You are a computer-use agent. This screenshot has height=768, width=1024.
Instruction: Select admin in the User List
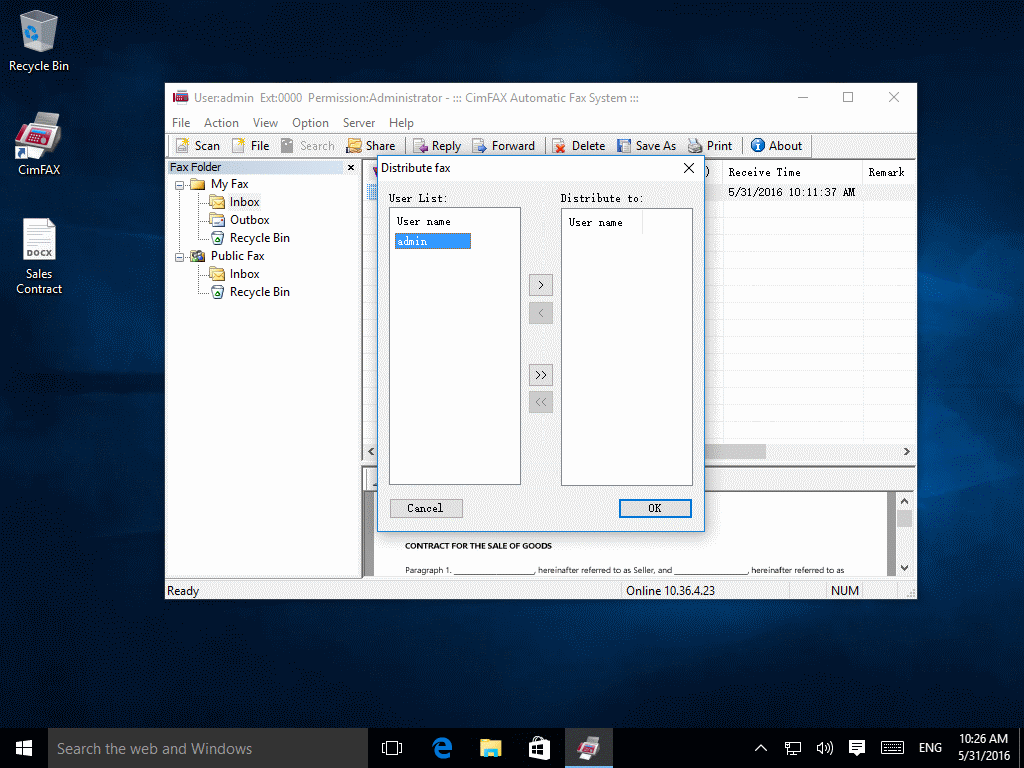[432, 242]
